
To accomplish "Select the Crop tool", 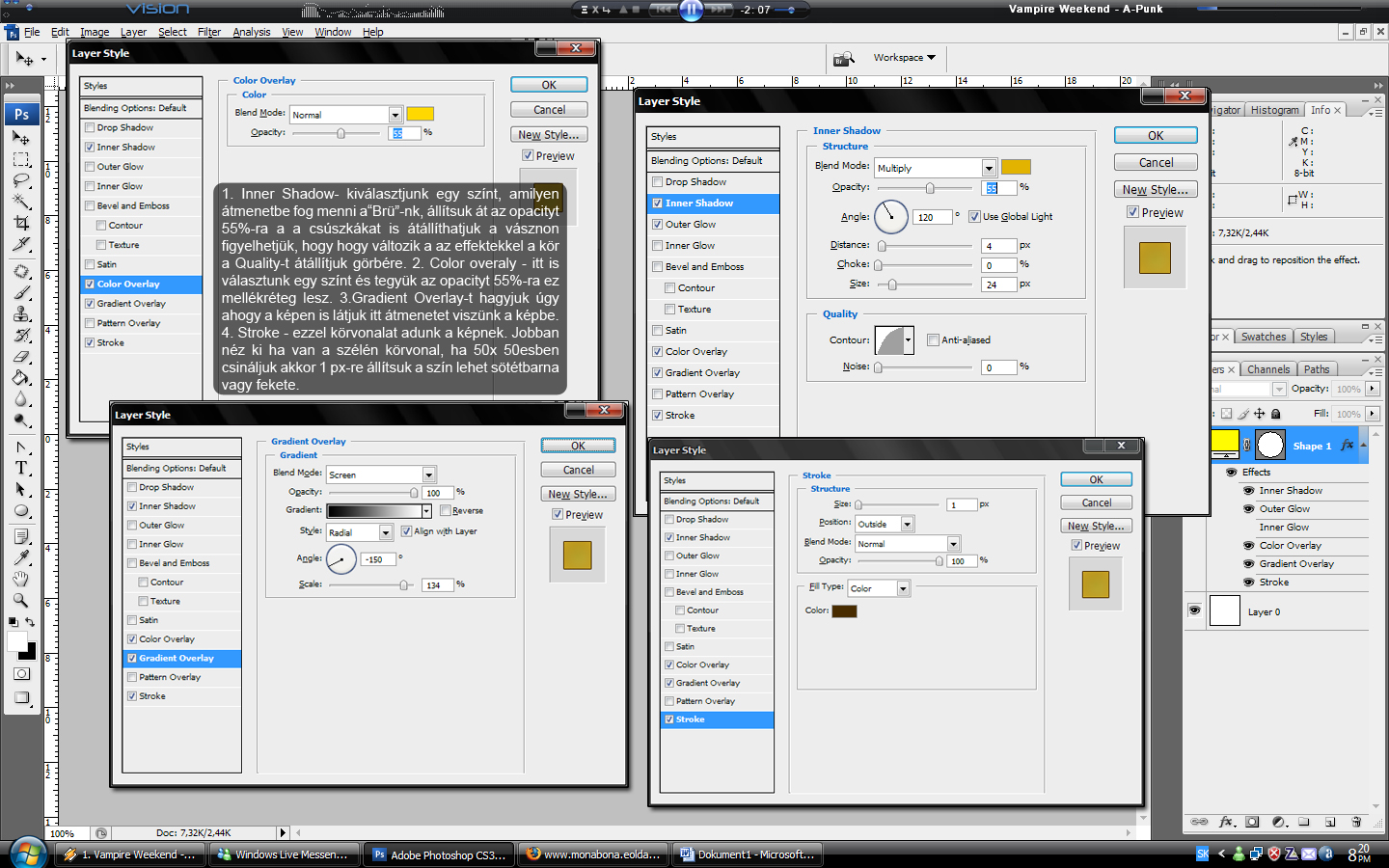I will click(21, 223).
